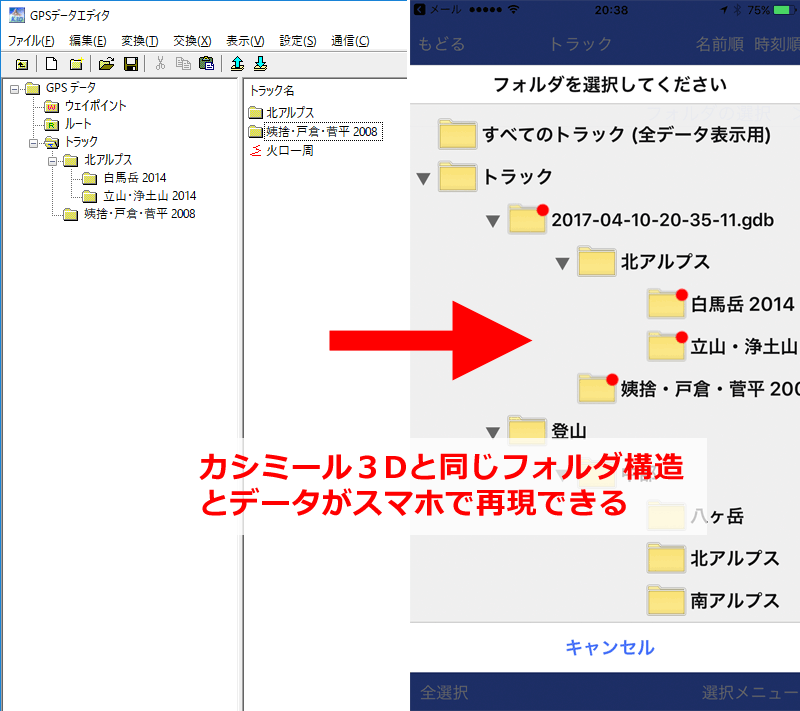The height and width of the screenshot is (711, 800).
Task: Open the ファイル(F) menu
Action: (x=31, y=41)
